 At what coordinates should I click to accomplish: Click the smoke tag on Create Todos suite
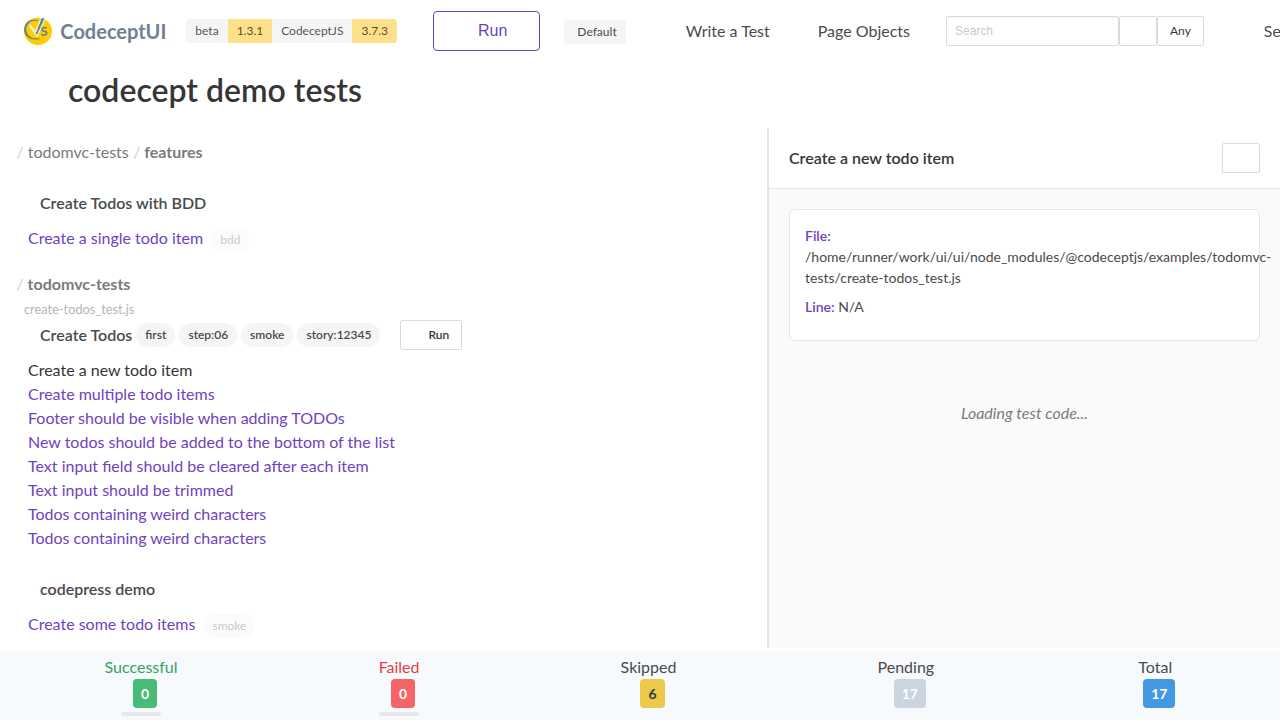[x=266, y=335]
